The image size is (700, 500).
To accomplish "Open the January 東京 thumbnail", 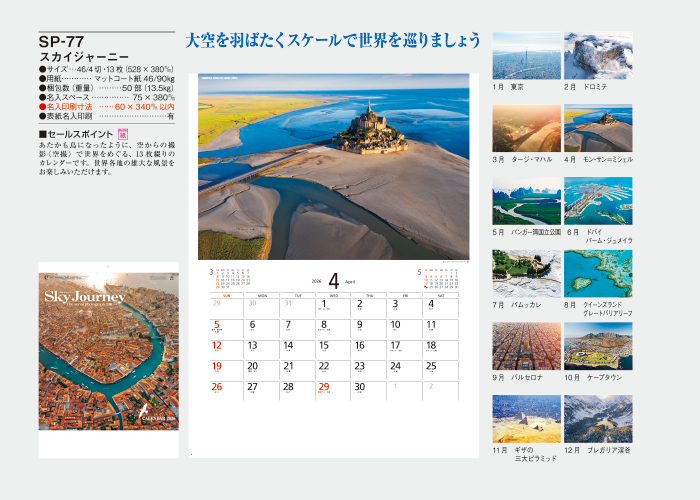I will click(x=526, y=55).
